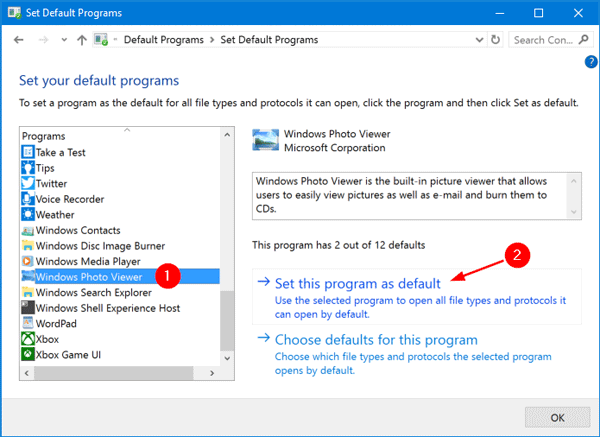Click the Windows Disc Image Burner icon
Image resolution: width=600 pixels, height=437 pixels.
[28, 246]
